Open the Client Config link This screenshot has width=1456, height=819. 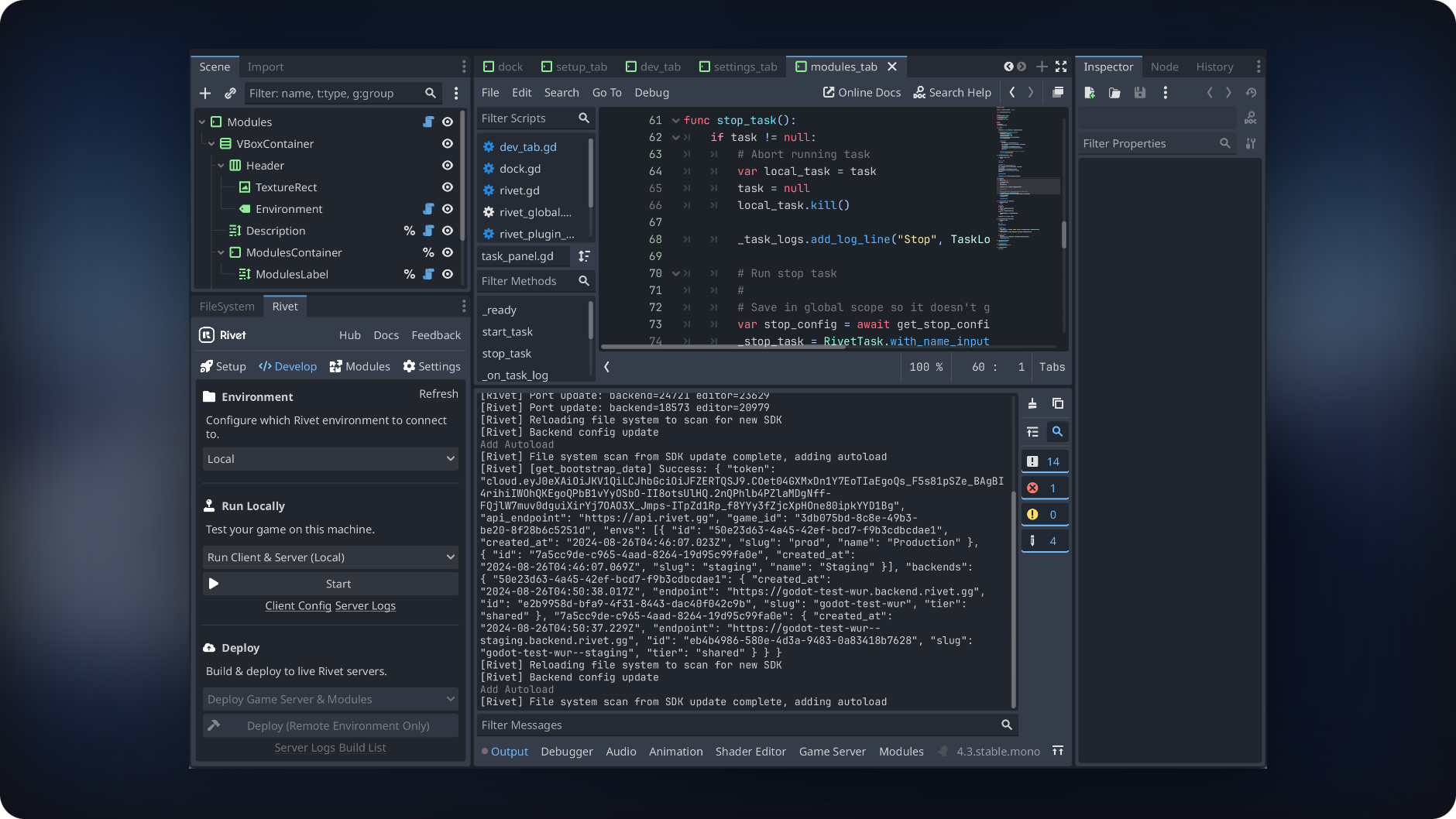(298, 606)
